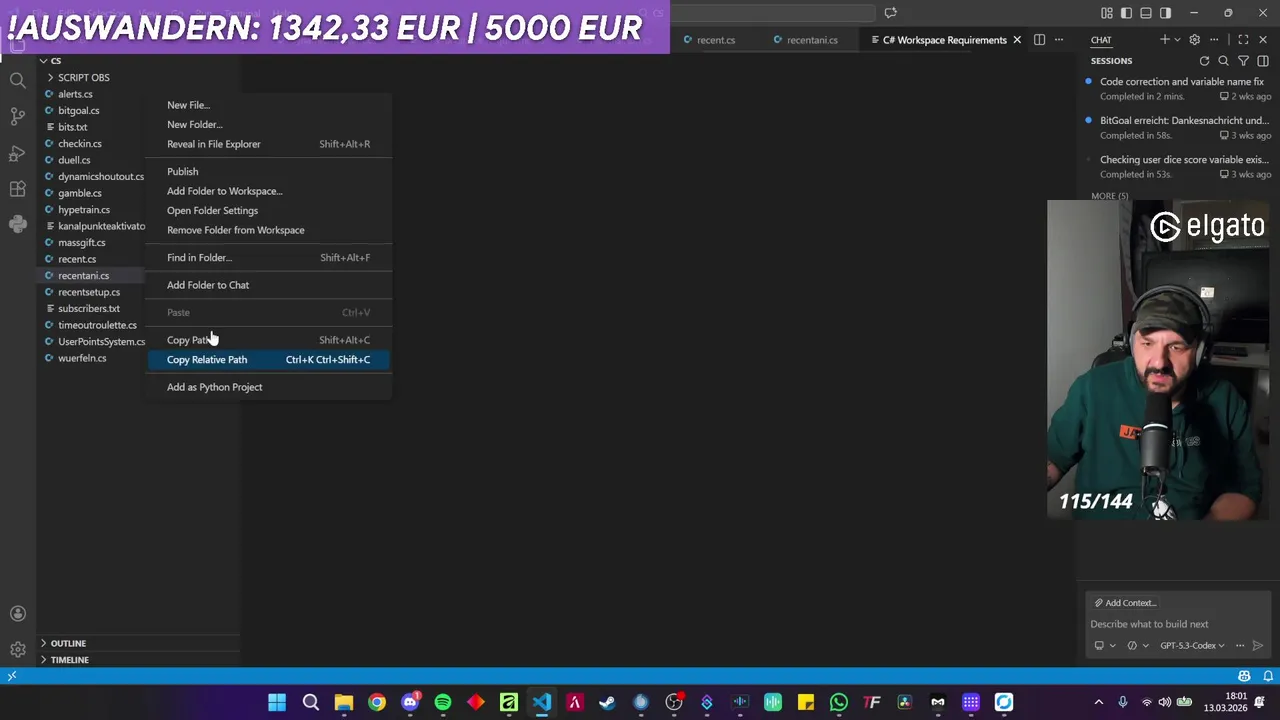Open notifications bell in status bar
Viewport: 1280px width, 720px height.
click(1268, 676)
